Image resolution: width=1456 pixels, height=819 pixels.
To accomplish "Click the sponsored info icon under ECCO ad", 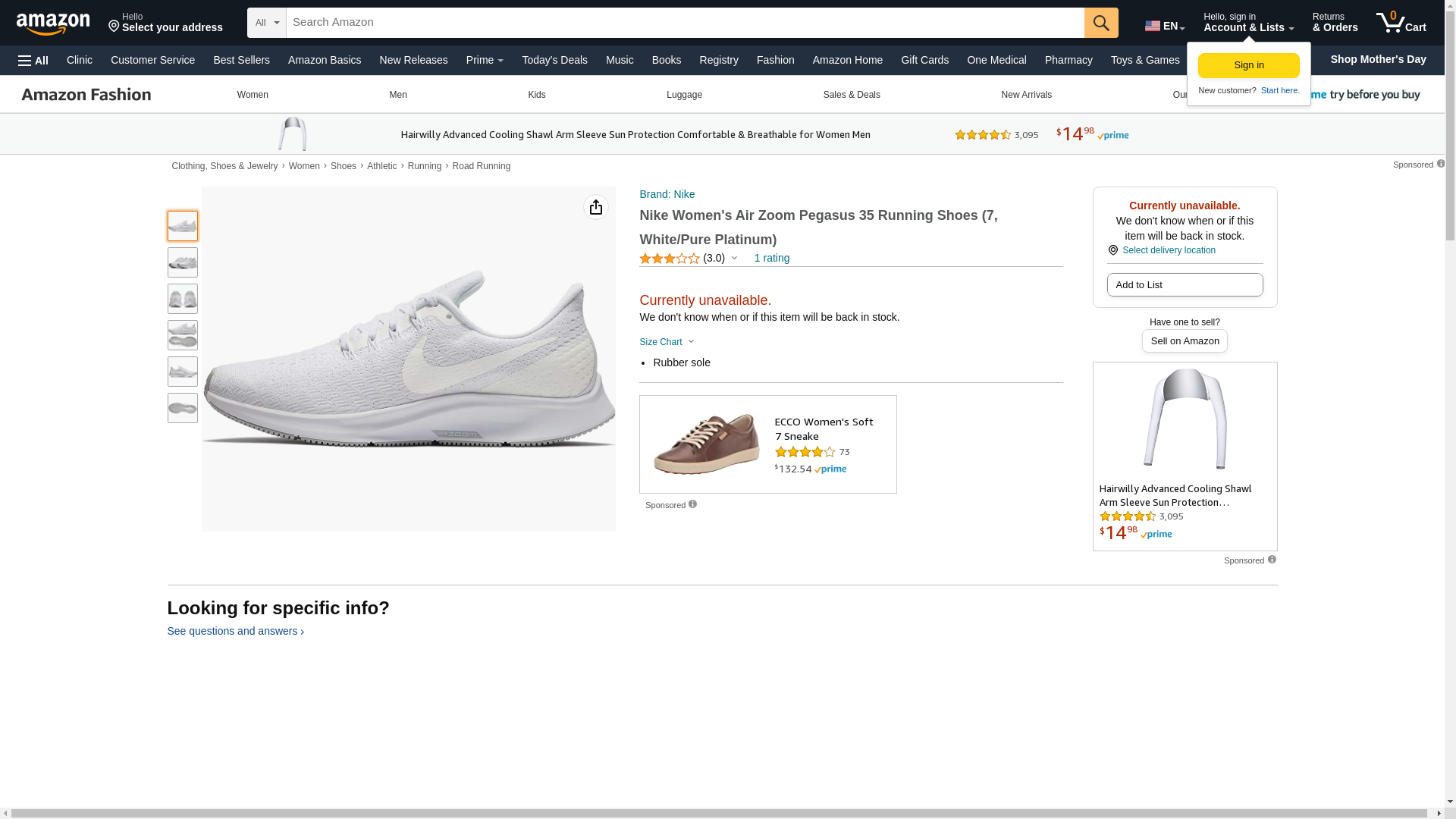I will (x=692, y=504).
